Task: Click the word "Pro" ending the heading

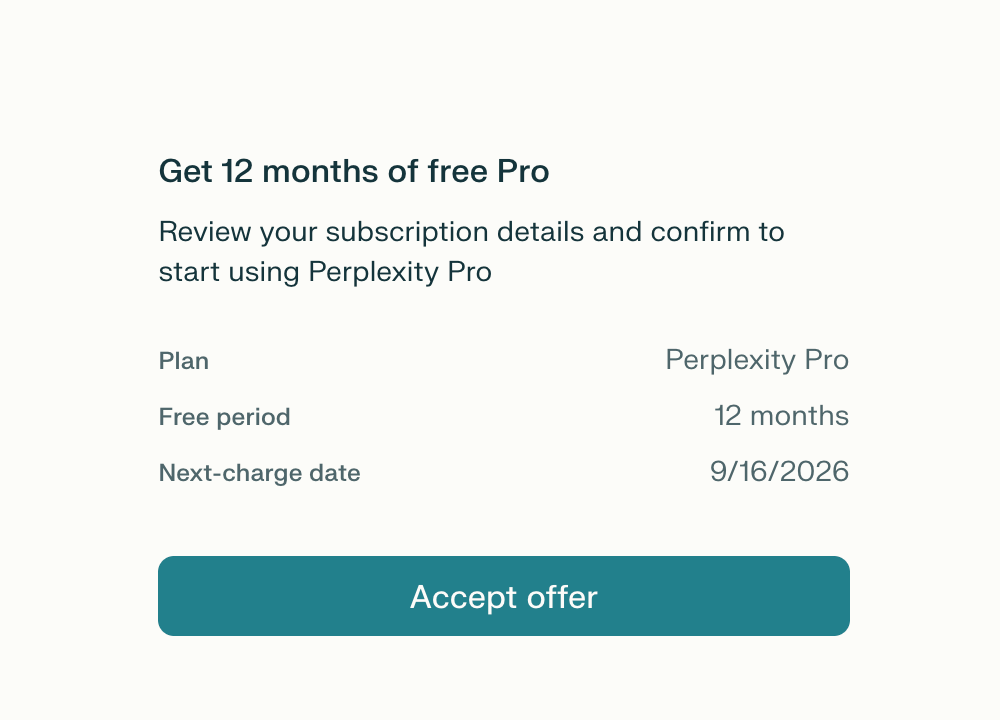Action: tap(523, 172)
